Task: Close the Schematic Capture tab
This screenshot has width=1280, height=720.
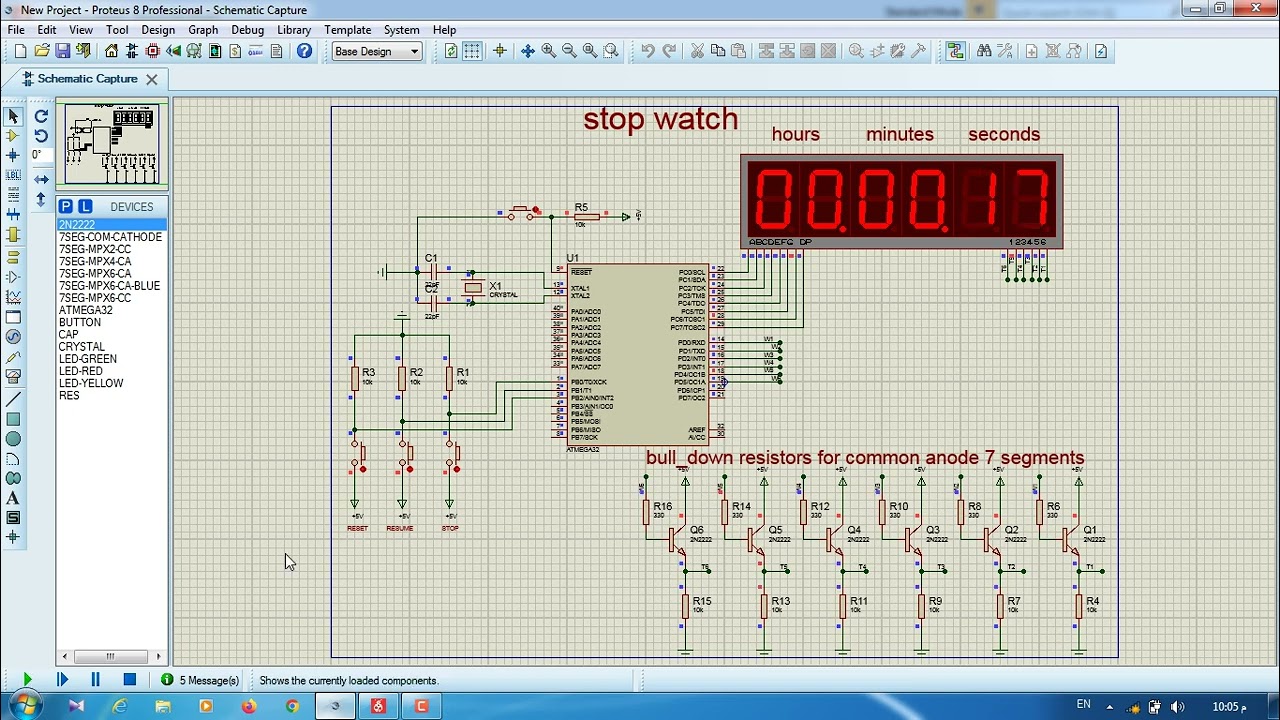Action: pos(152,79)
